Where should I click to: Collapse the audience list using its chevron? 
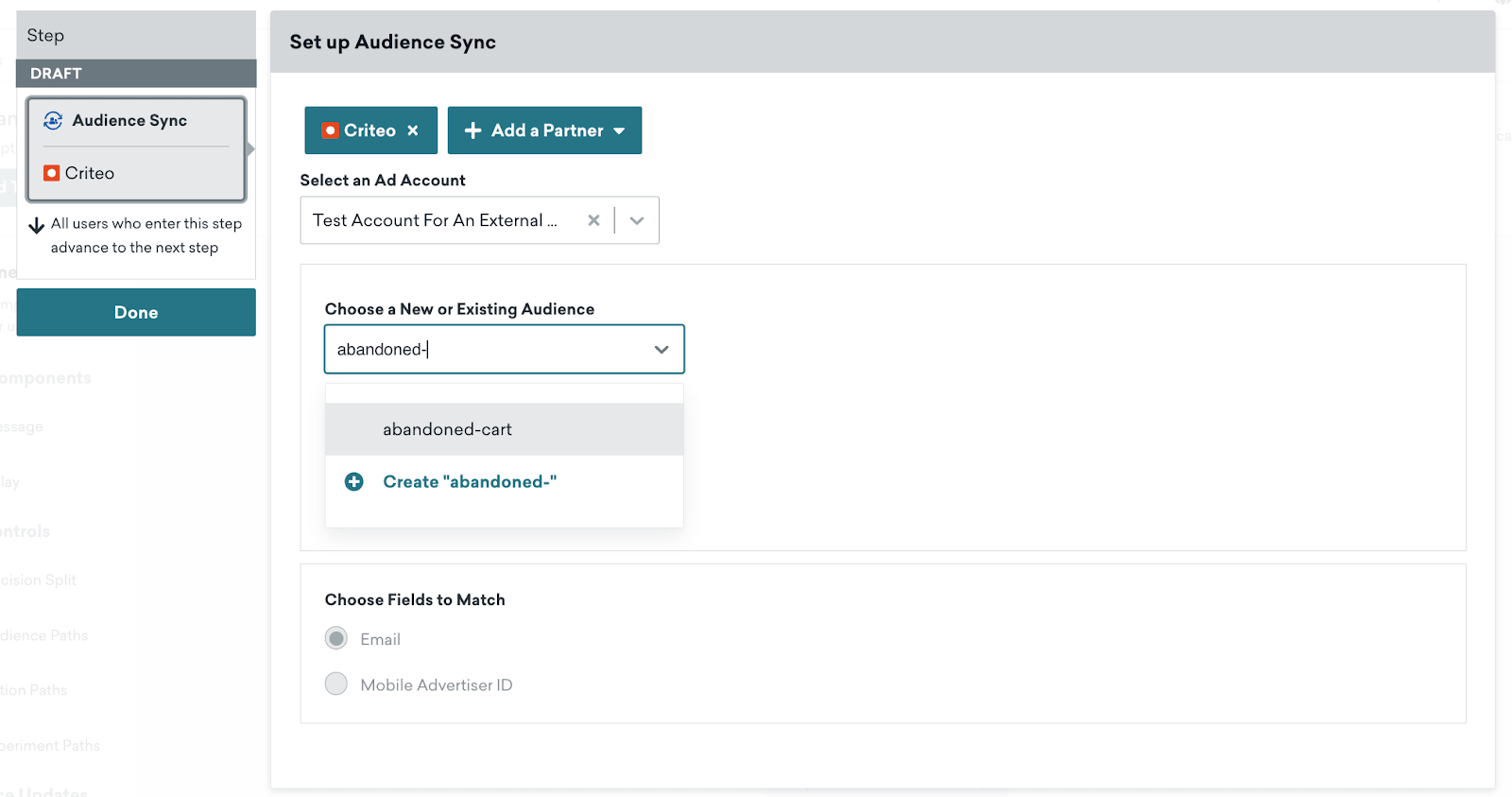click(x=661, y=350)
